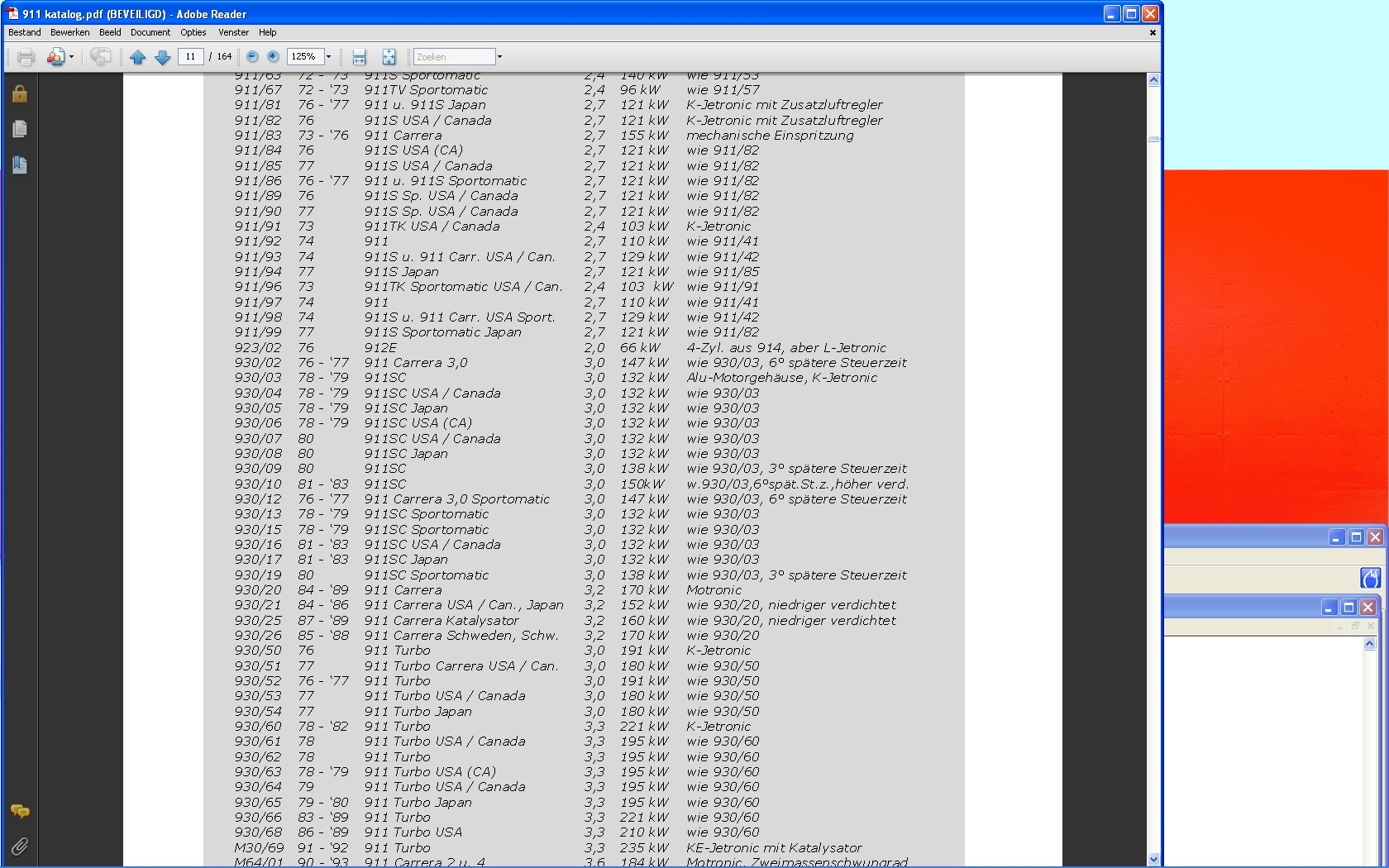
Task: Open the Bookmarks panel in the sidebar
Action: 20,165
